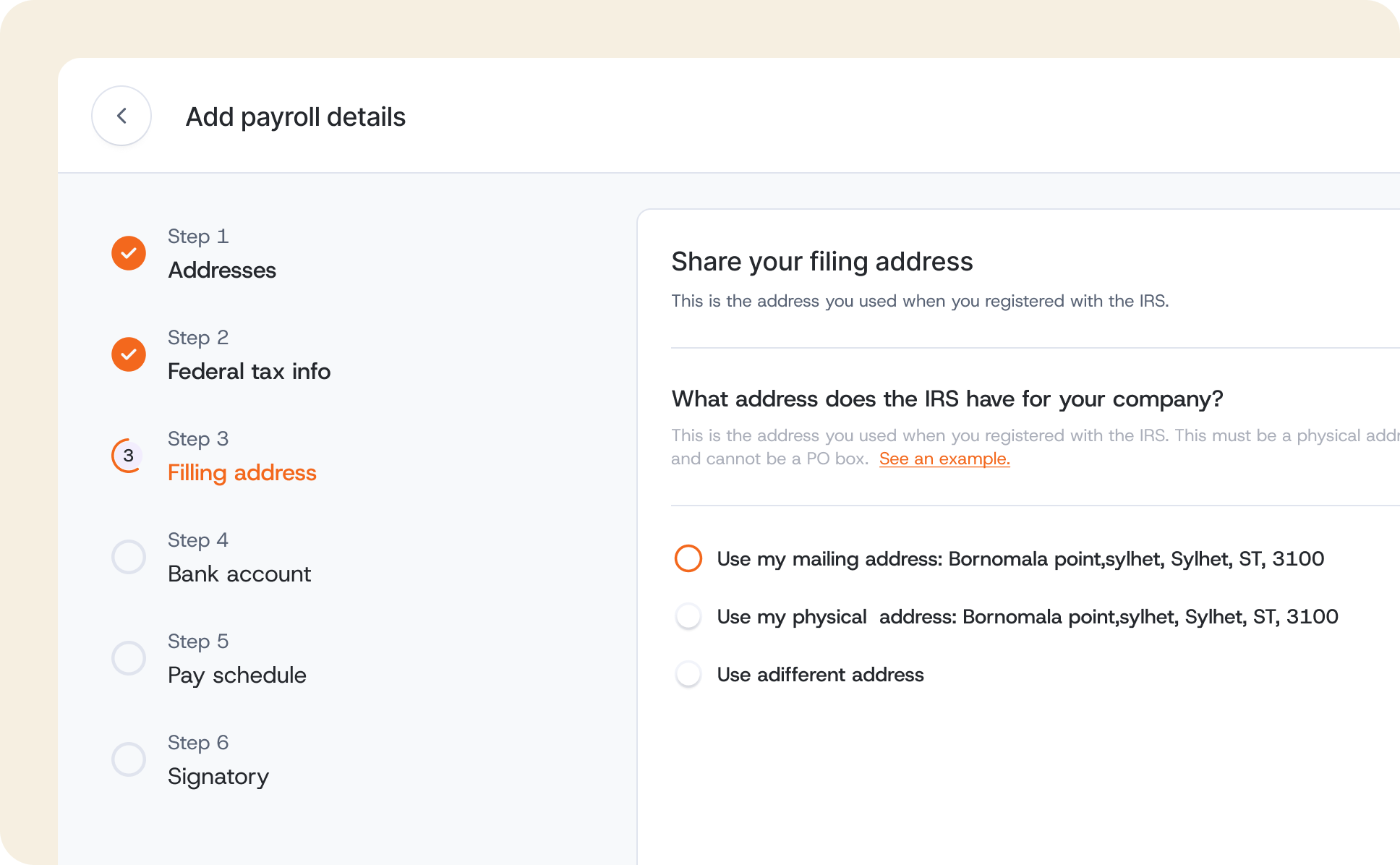Click the Step 2 Federal tax info checkmark
The height and width of the screenshot is (865, 1400).
coord(128,354)
